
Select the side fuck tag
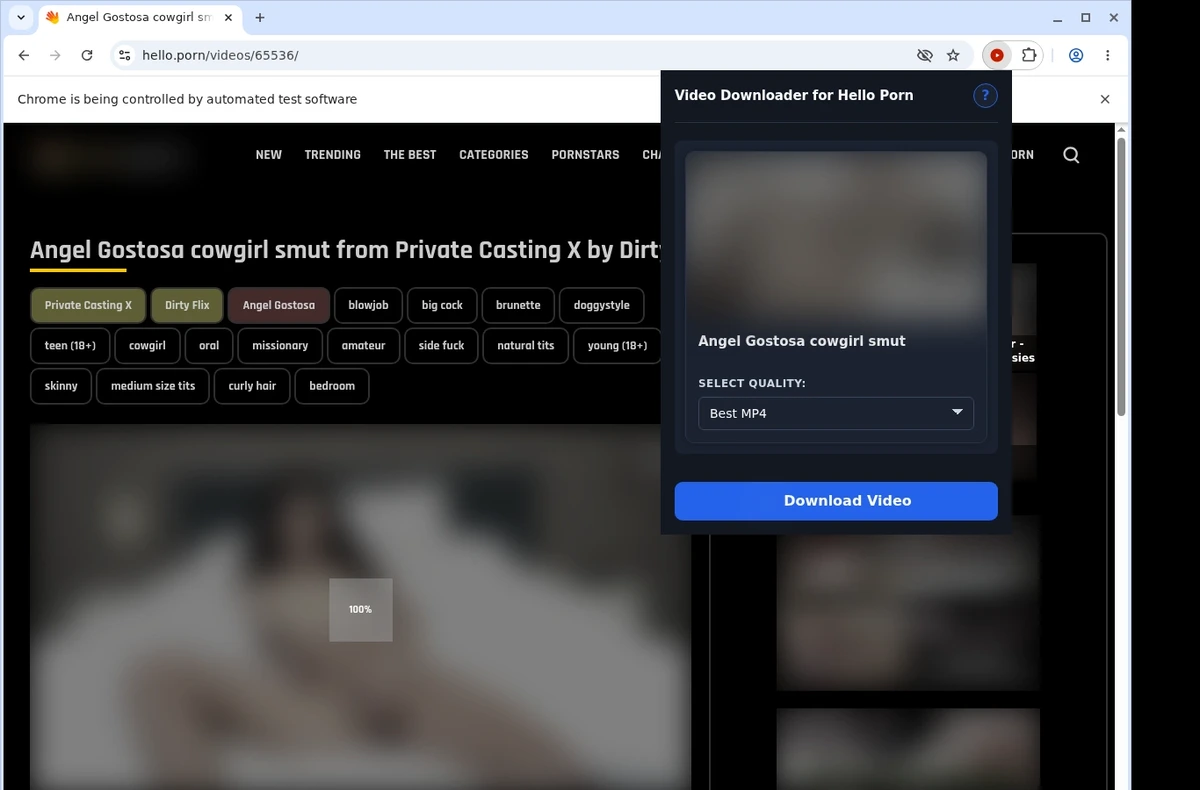[441, 345]
